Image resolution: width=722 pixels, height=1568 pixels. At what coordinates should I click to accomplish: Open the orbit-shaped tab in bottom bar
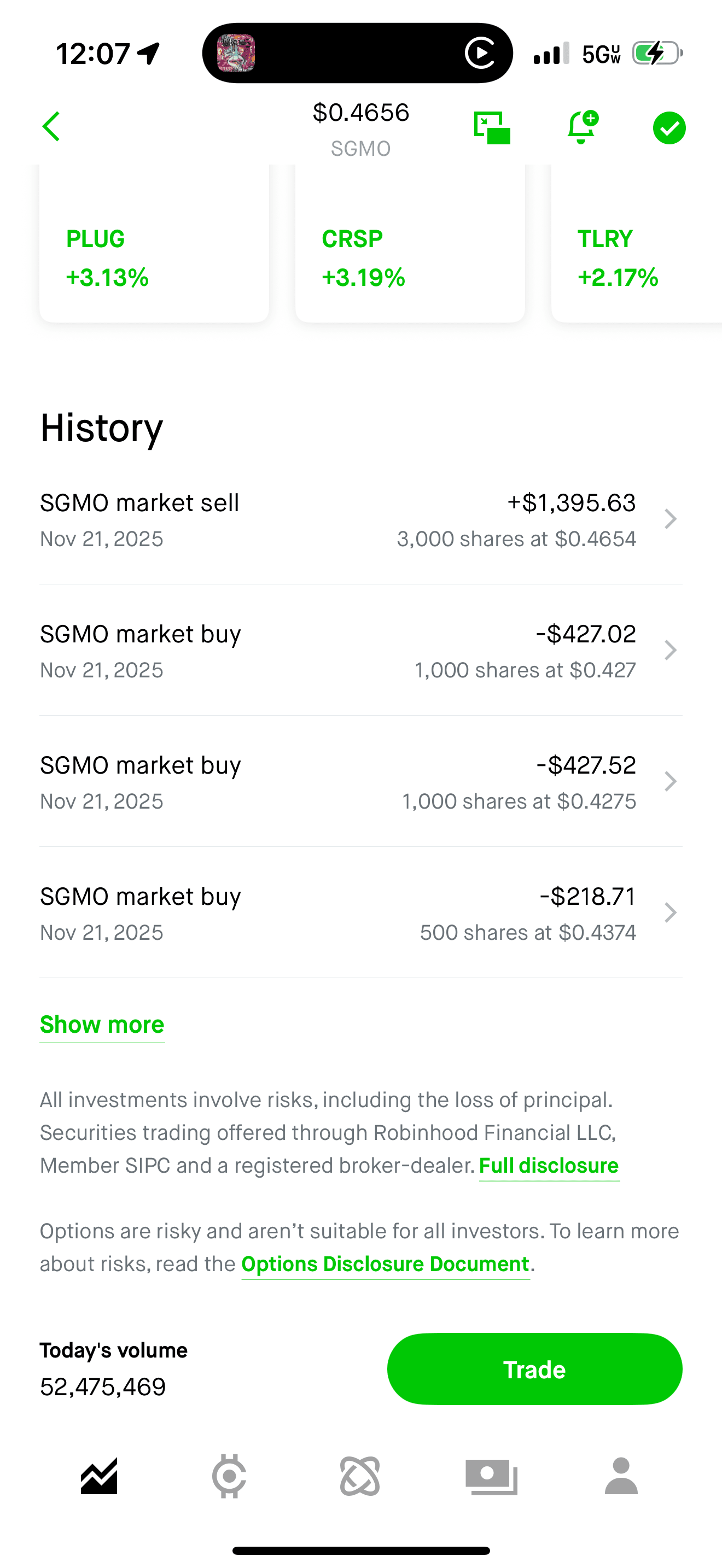(x=360, y=1476)
